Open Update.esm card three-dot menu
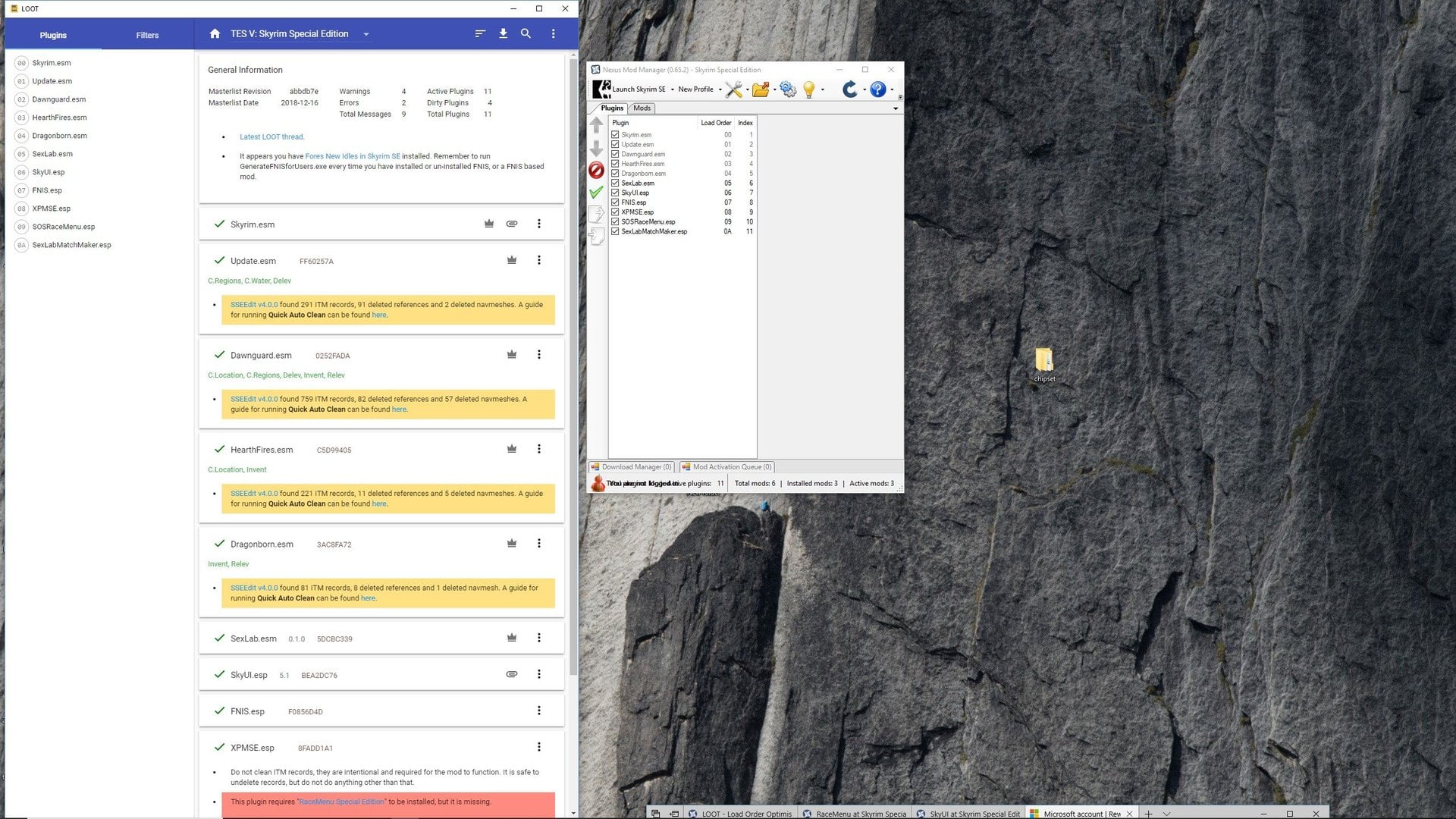 [539, 260]
